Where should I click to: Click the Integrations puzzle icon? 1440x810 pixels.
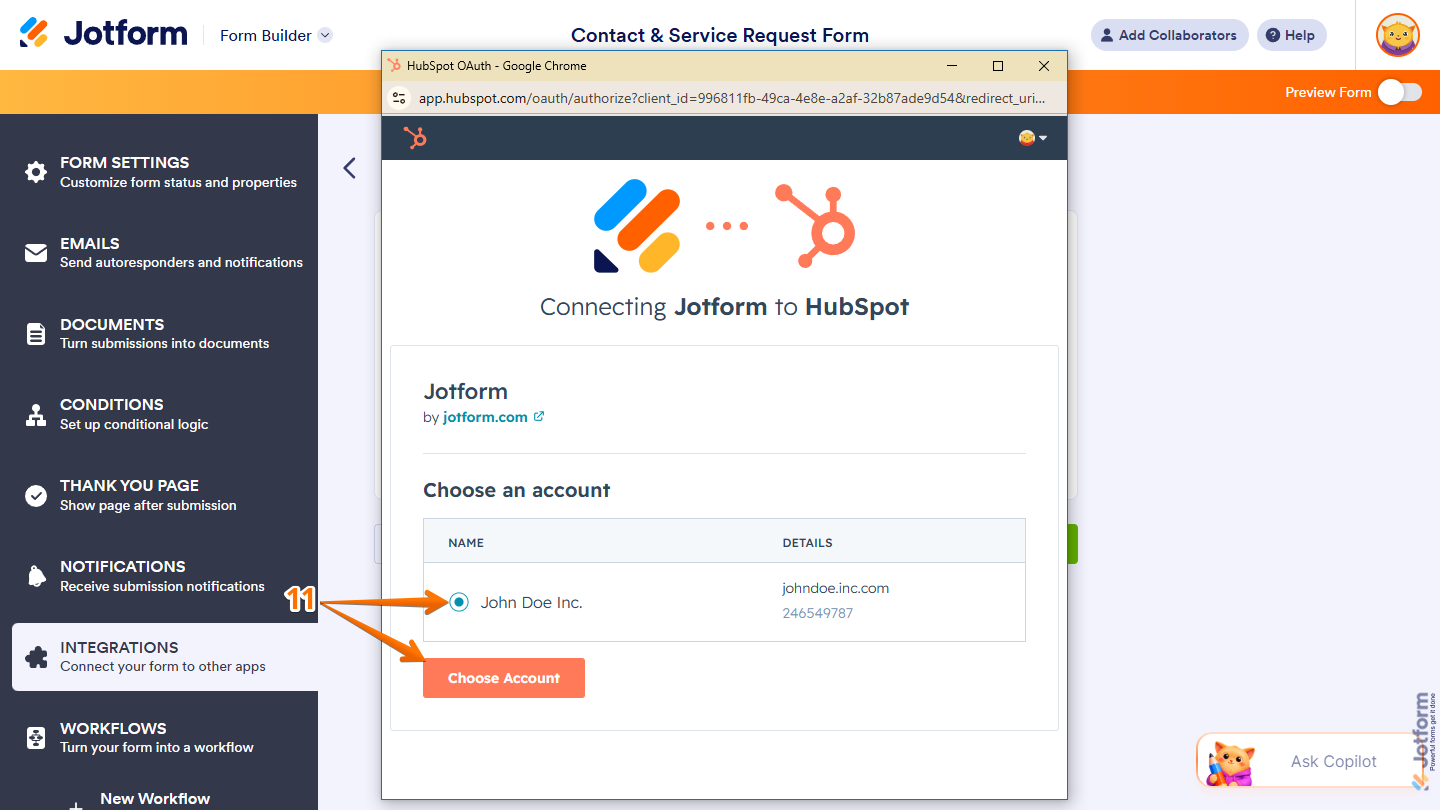[36, 657]
